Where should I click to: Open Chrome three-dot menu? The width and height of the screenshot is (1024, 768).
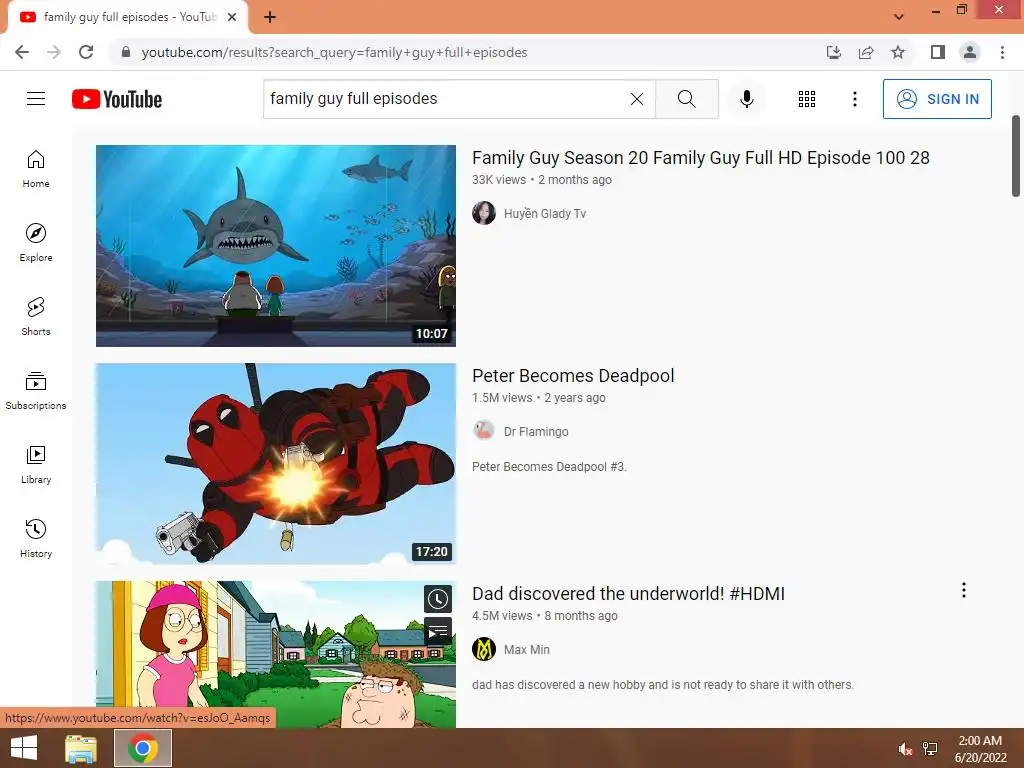[x=1002, y=52]
